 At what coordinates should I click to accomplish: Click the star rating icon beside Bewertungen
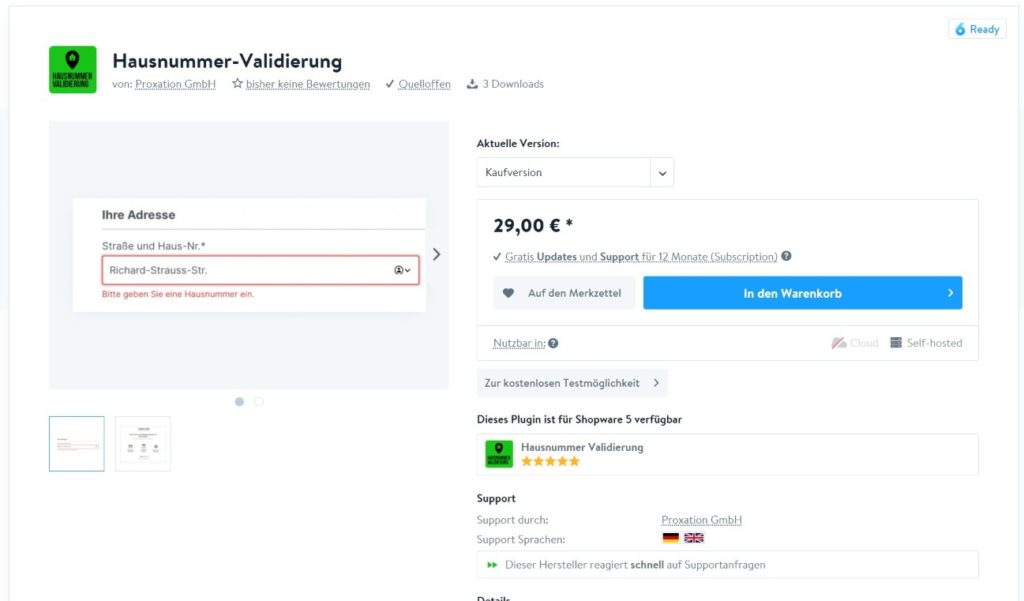[237, 84]
